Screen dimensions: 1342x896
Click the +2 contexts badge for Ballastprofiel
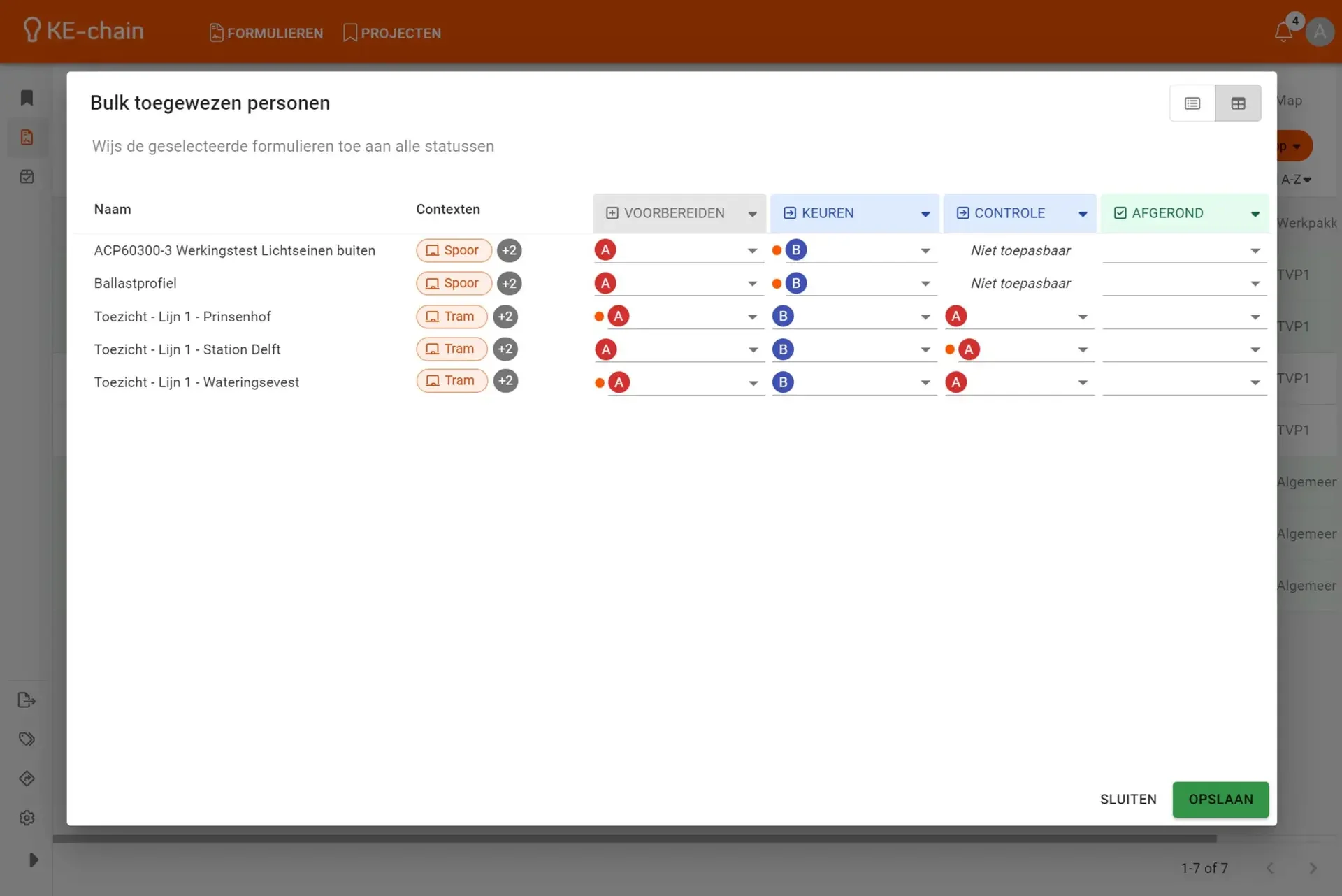[509, 283]
